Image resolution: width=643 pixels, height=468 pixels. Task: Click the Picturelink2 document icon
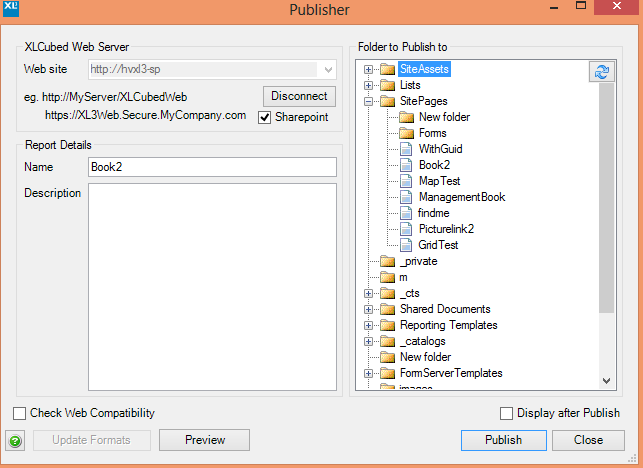tap(406, 229)
